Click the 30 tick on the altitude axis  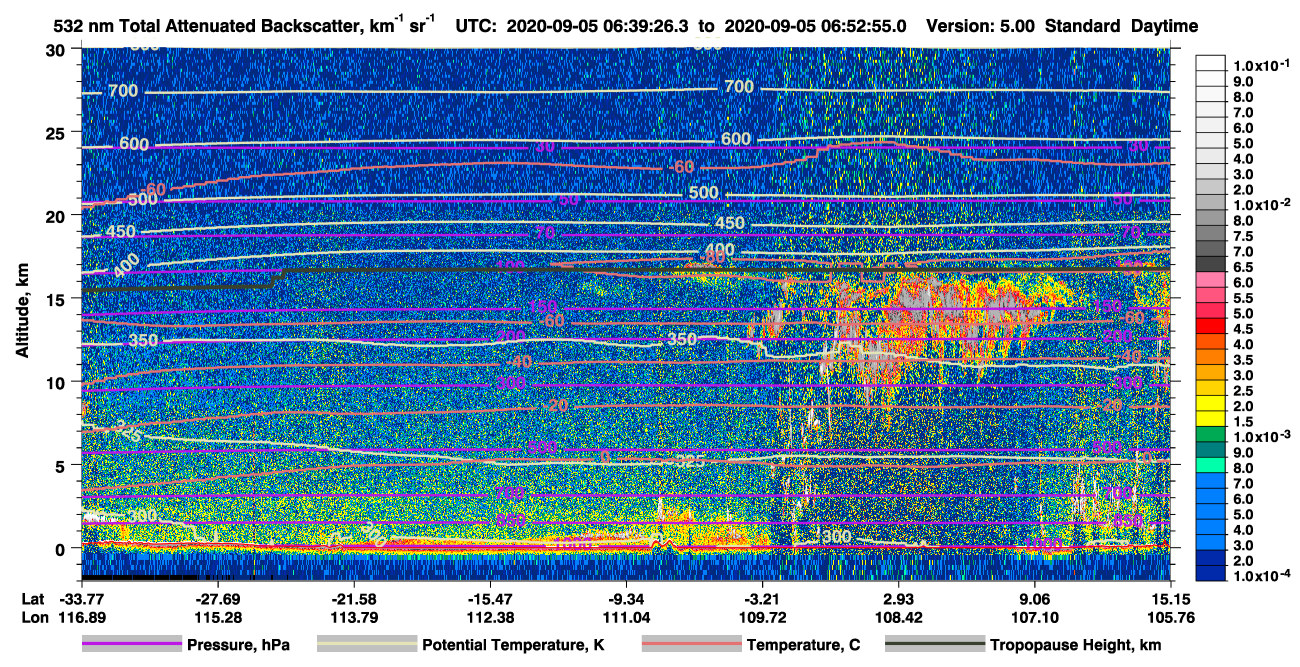click(56, 49)
